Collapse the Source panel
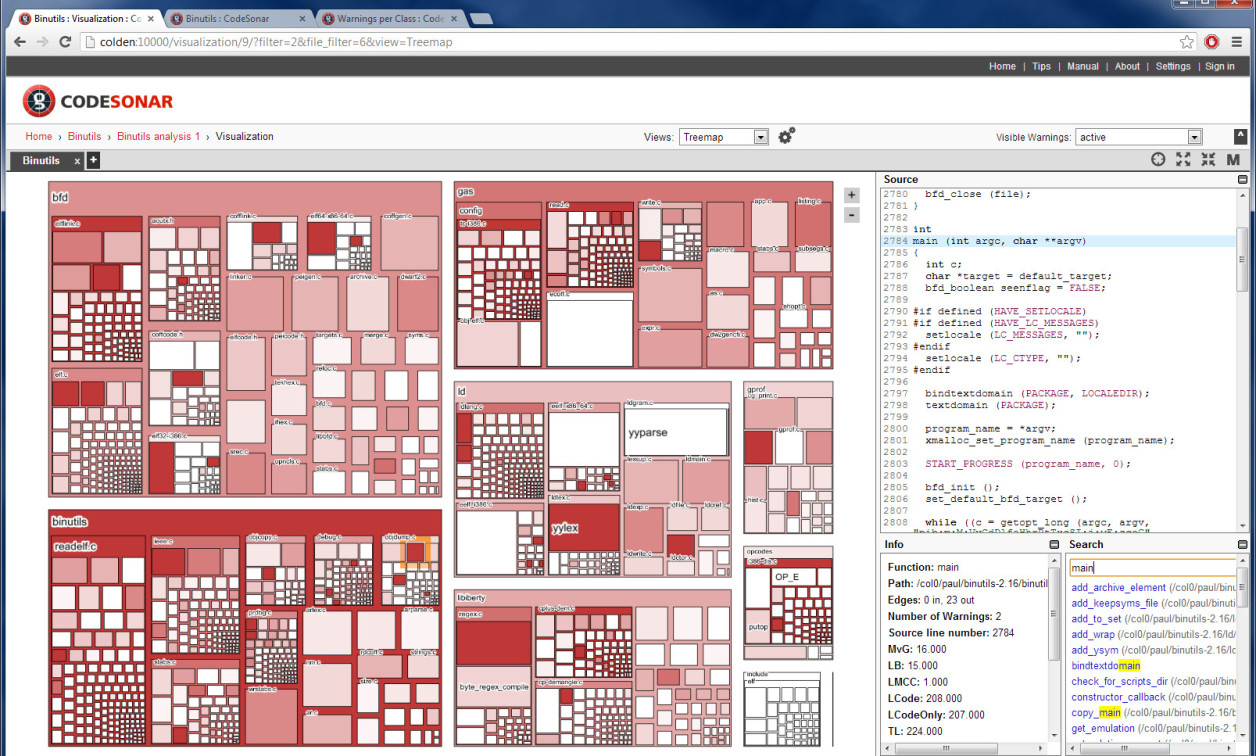Image resolution: width=1256 pixels, height=756 pixels. [x=1243, y=180]
